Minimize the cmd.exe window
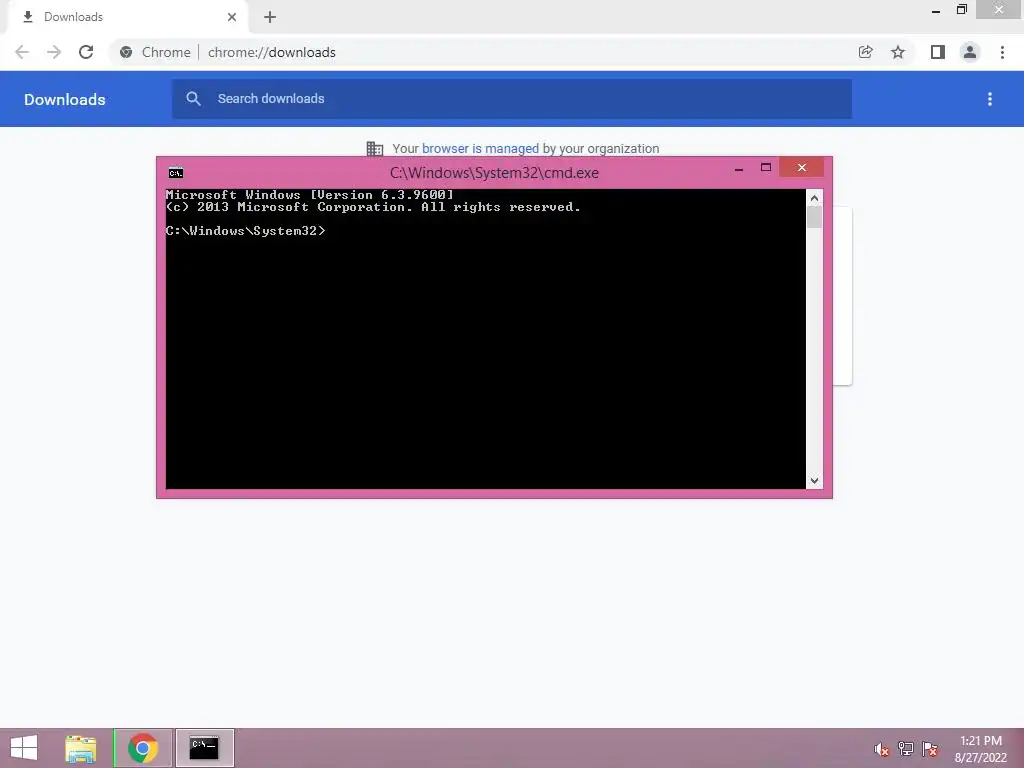This screenshot has height=768, width=1024. [739, 168]
